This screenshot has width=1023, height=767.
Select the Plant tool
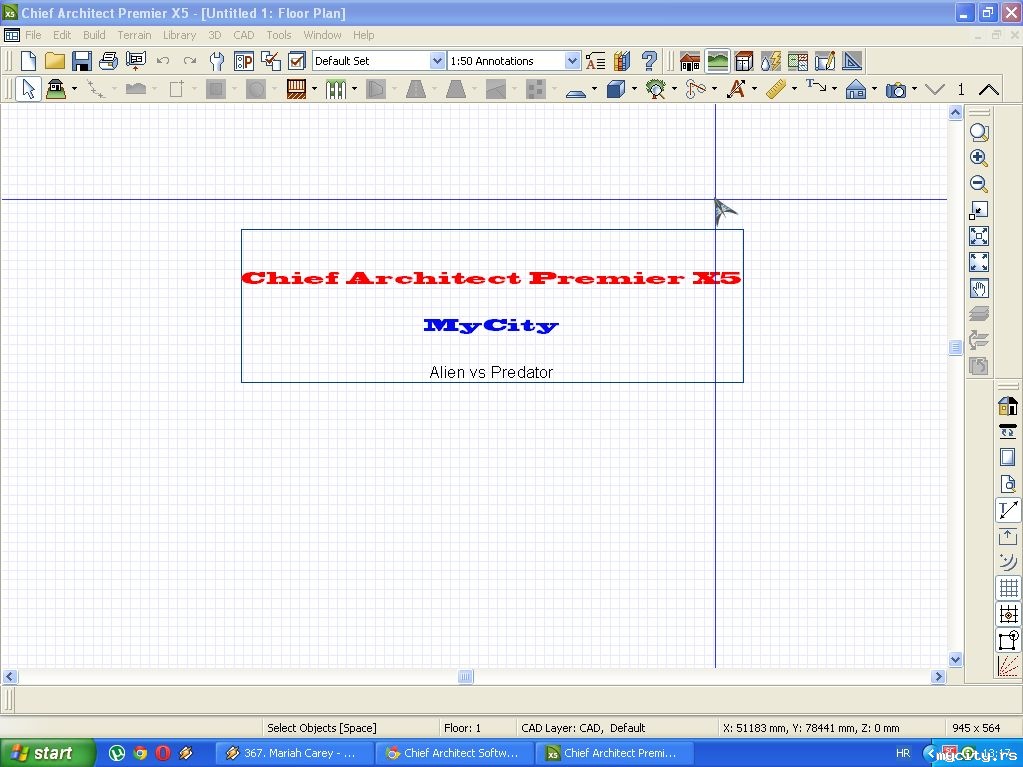tap(655, 89)
